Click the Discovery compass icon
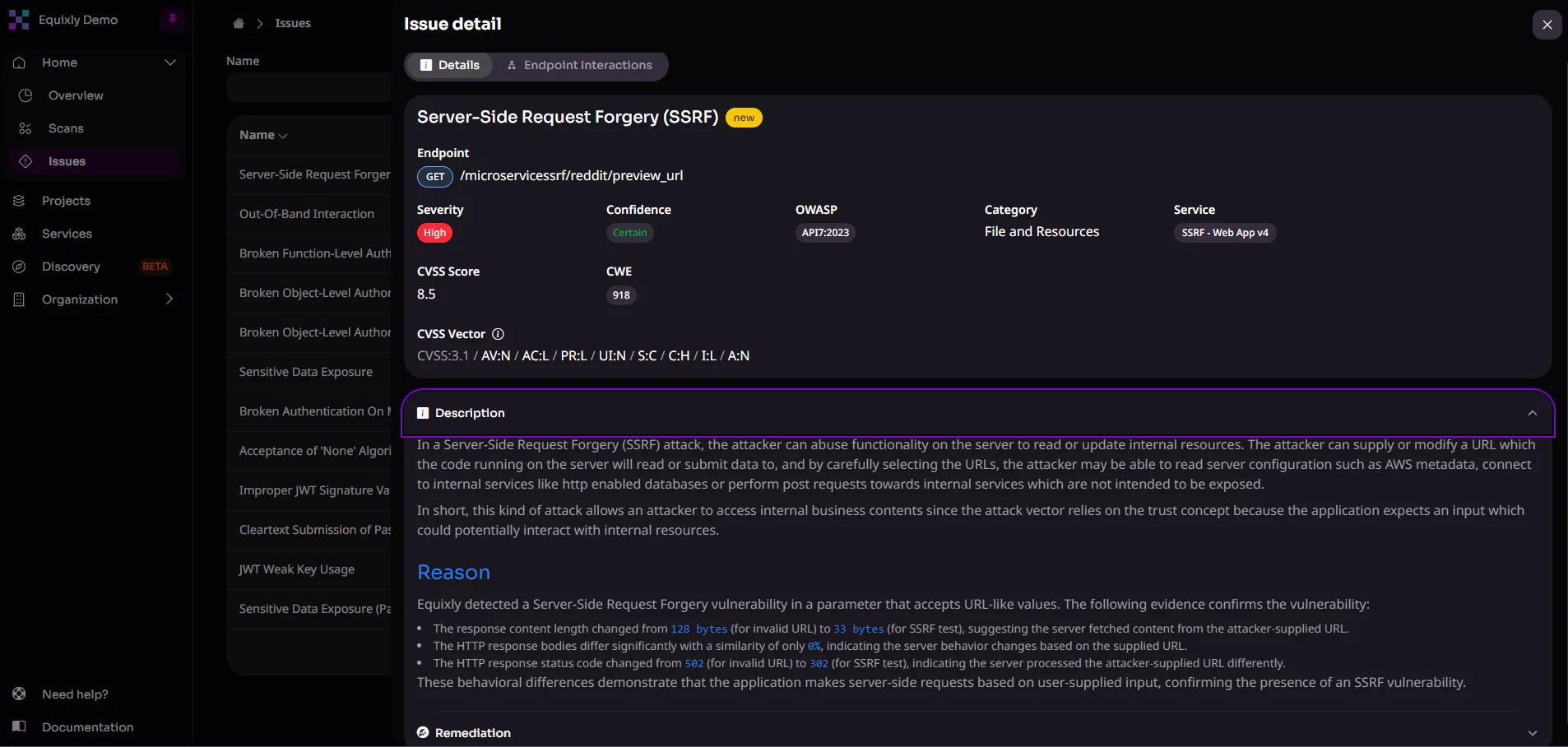Screen dimensions: 1568x747 pos(19,267)
